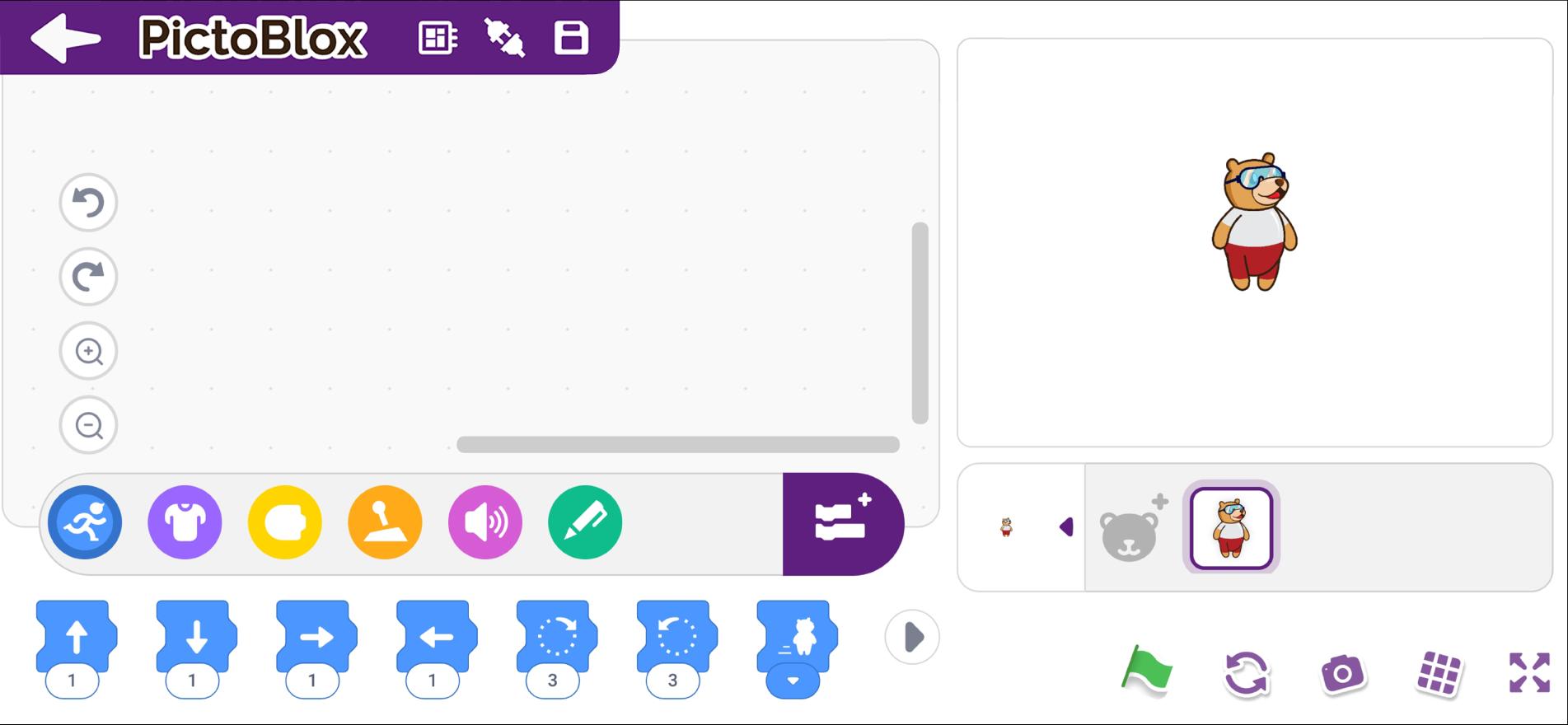Image resolution: width=1568 pixels, height=725 pixels.
Task: Show more blocks with right arrow button
Action: (912, 637)
